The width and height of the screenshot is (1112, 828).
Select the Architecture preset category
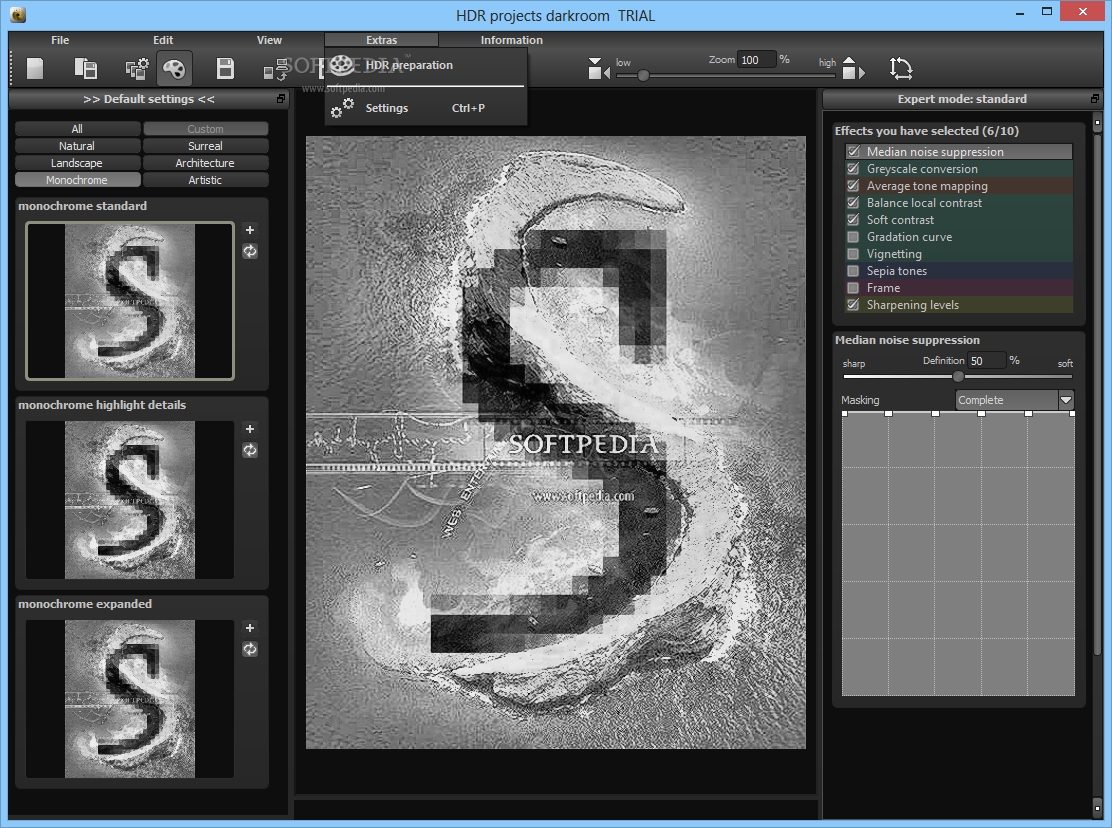(206, 163)
